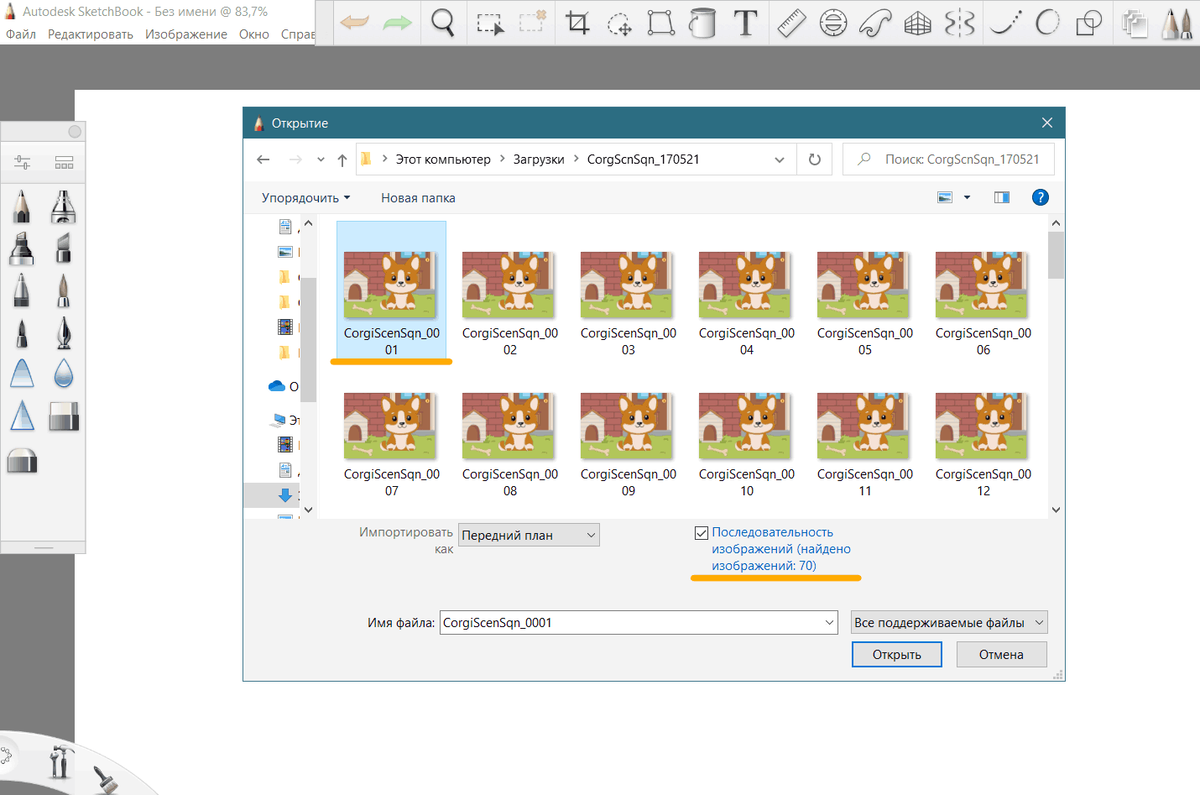Click the Undo arrow in the SketchBook toolbar
Image resolution: width=1200 pixels, height=795 pixels.
tap(354, 22)
